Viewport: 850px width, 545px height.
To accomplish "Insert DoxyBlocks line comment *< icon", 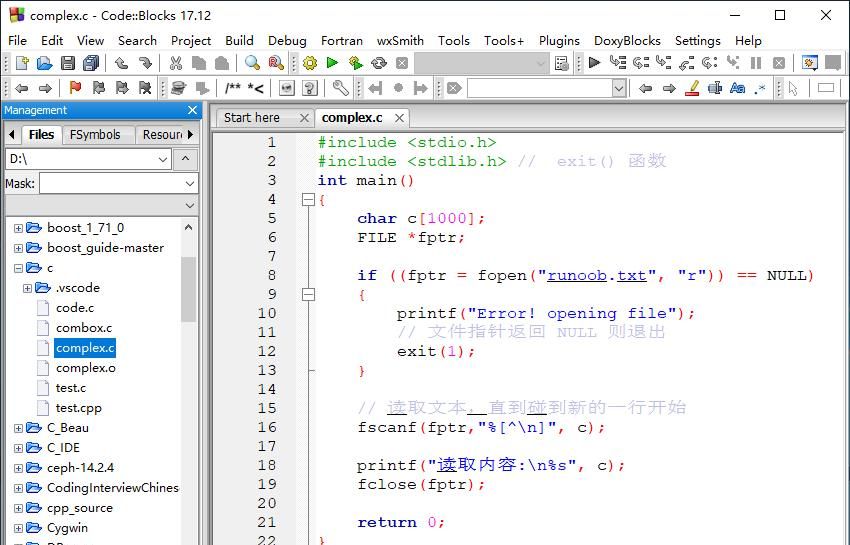I will pyautogui.click(x=255, y=88).
